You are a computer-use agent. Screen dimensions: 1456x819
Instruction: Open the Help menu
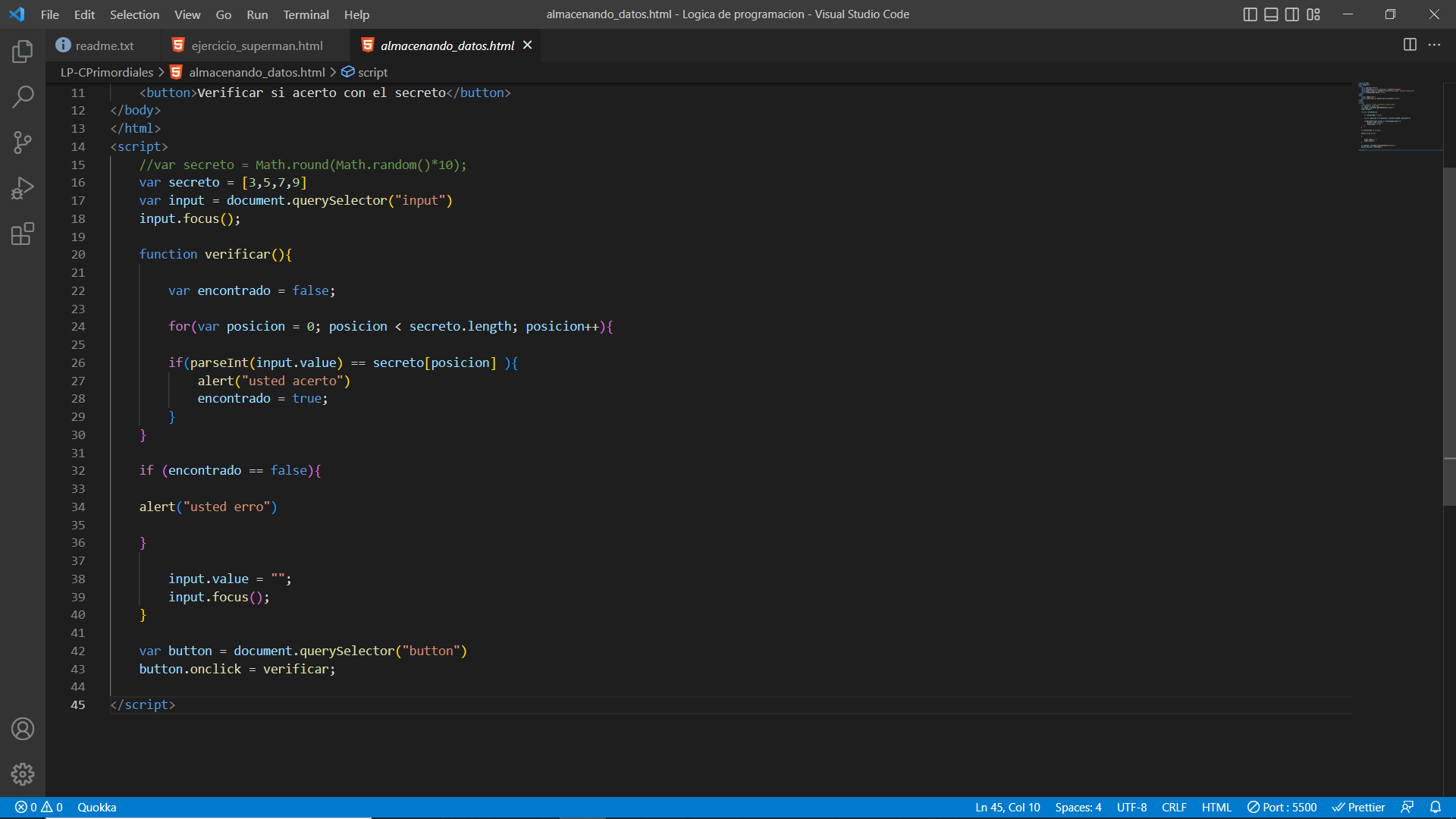(x=356, y=14)
